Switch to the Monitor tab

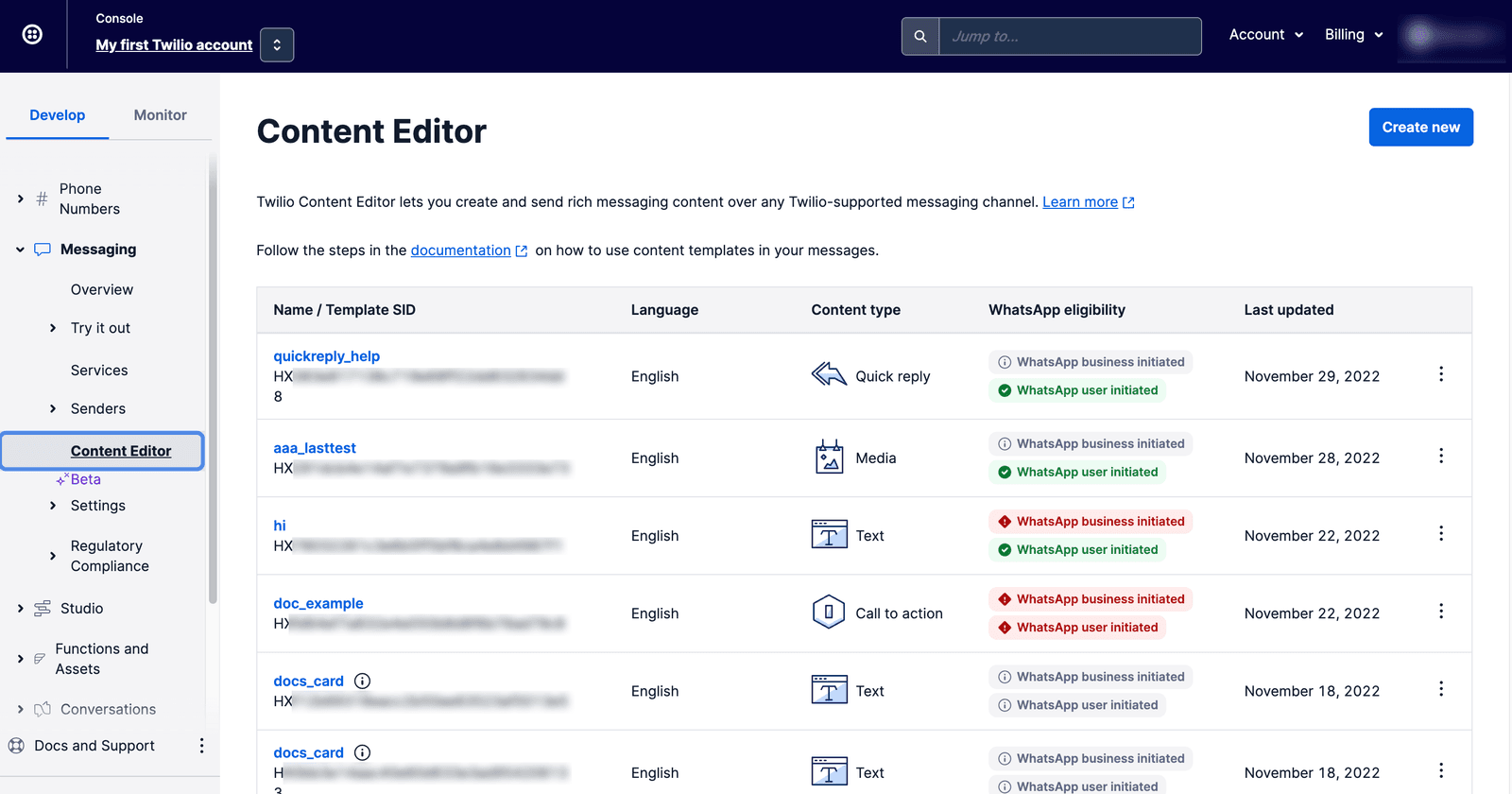[x=160, y=115]
